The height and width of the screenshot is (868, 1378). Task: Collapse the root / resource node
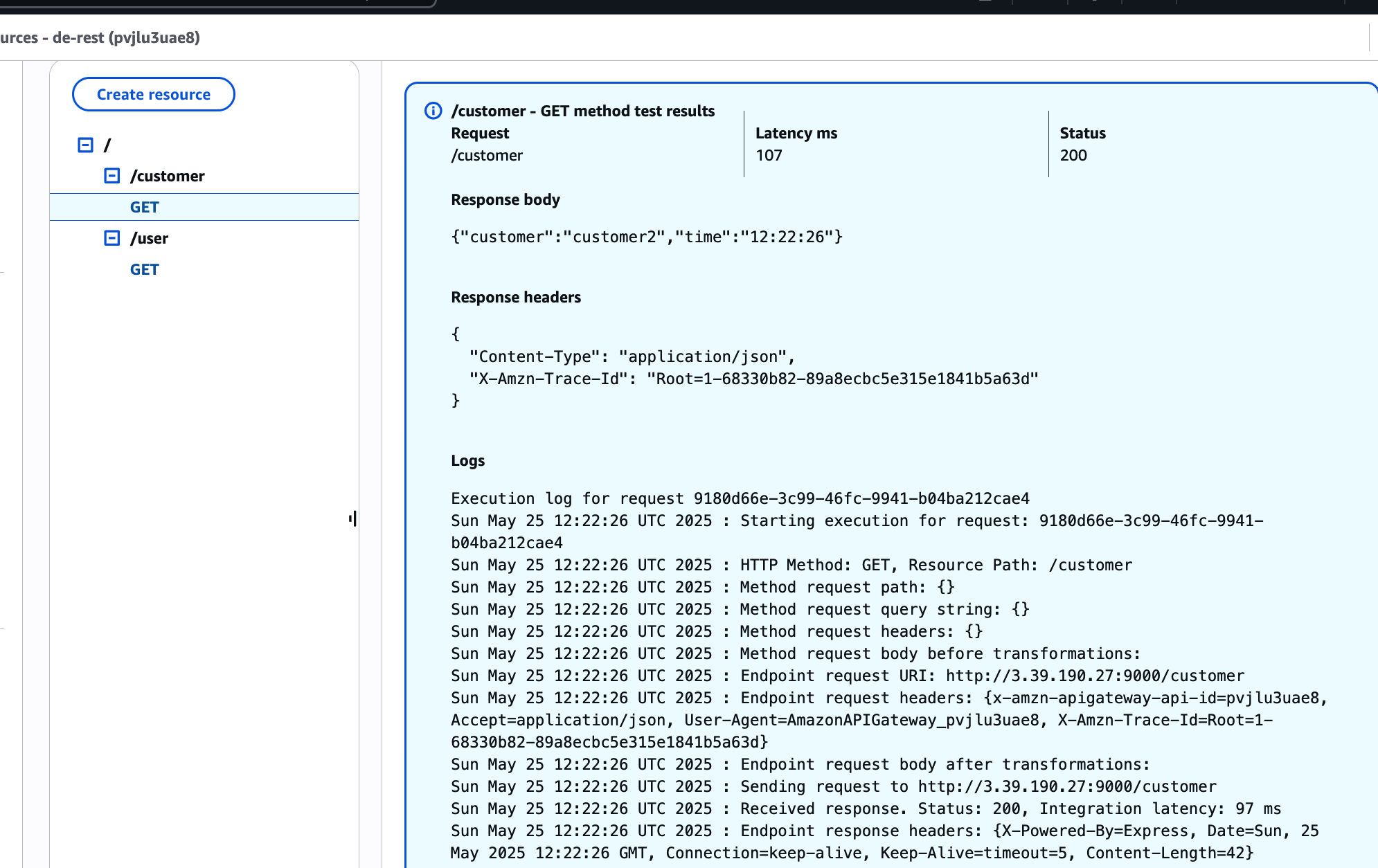[x=85, y=145]
